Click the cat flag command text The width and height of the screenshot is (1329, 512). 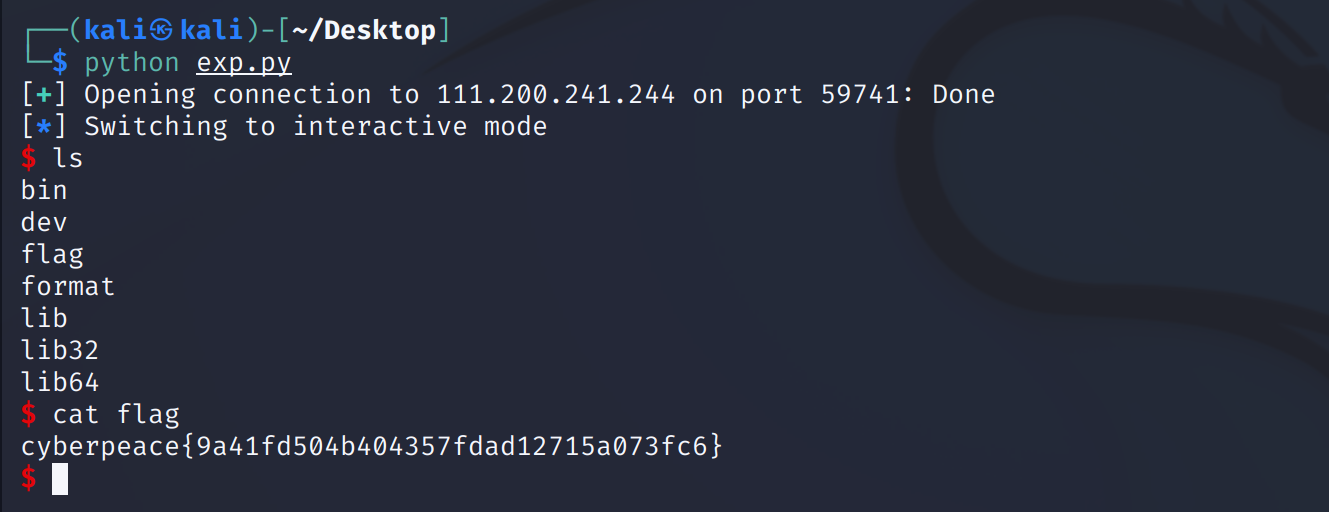click(116, 414)
